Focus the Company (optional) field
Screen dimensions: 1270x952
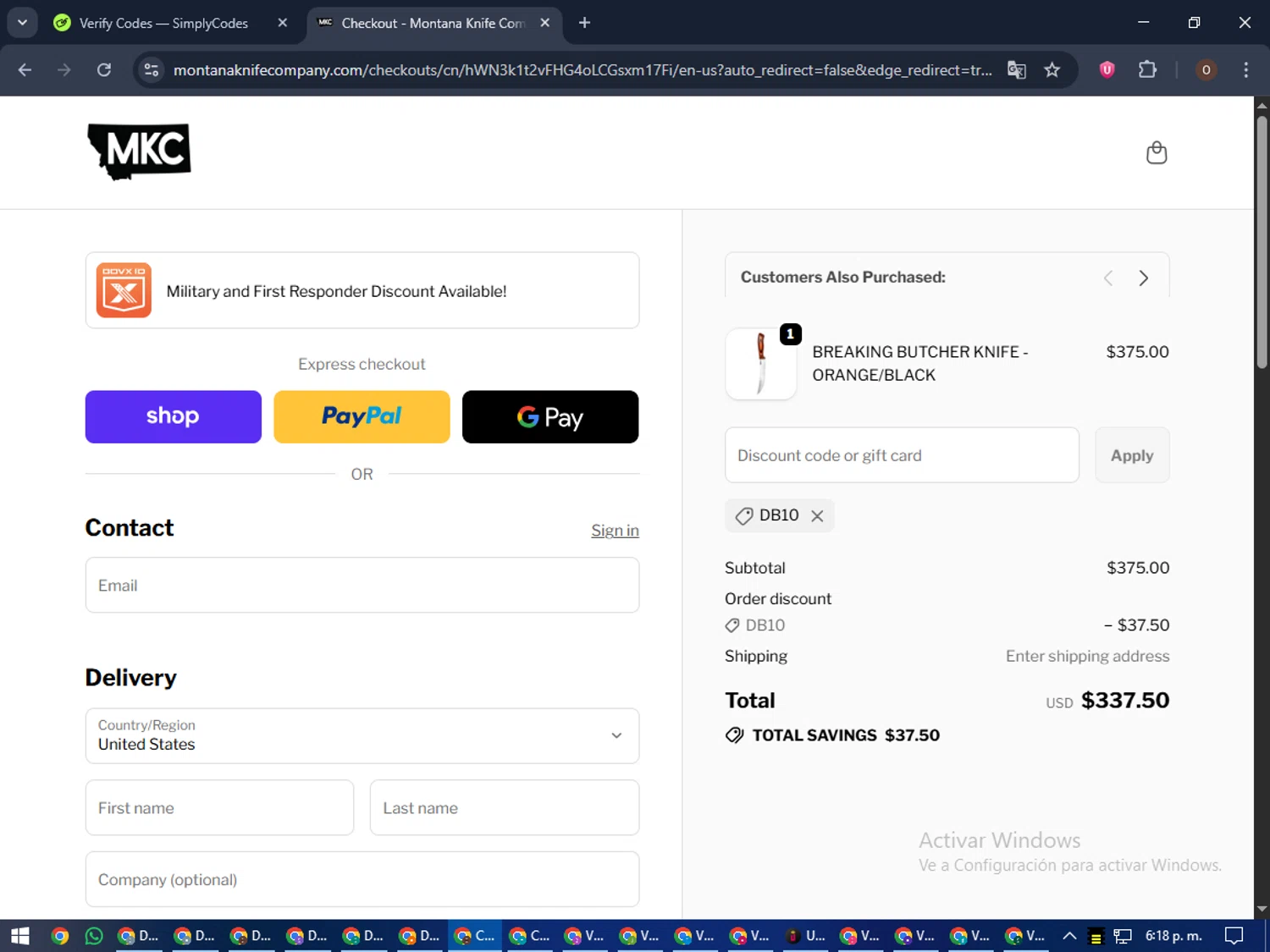click(362, 879)
